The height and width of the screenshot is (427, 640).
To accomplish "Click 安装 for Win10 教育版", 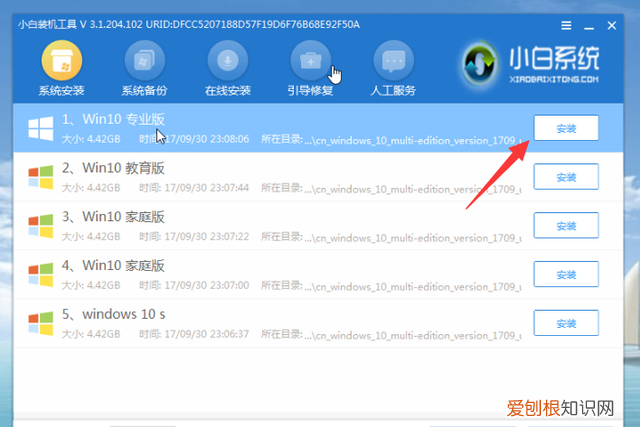I will click(x=566, y=177).
